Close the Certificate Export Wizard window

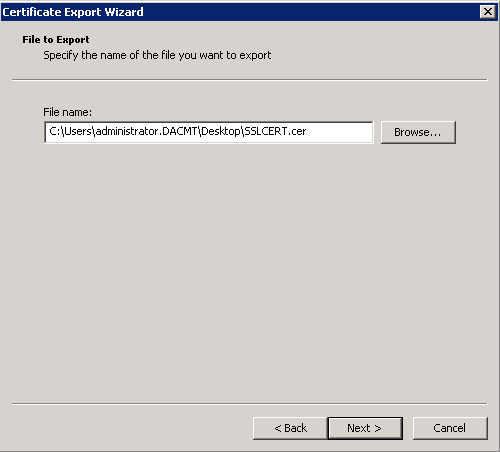[488, 12]
